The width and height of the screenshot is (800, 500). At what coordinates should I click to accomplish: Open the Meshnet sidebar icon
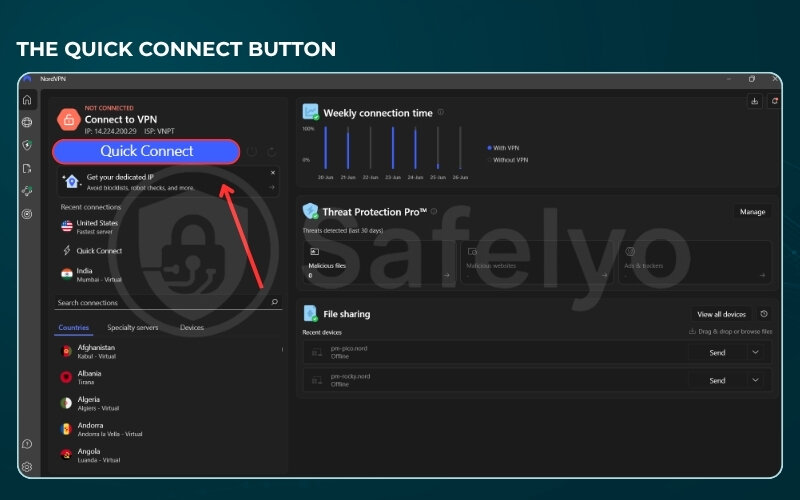pyautogui.click(x=27, y=191)
